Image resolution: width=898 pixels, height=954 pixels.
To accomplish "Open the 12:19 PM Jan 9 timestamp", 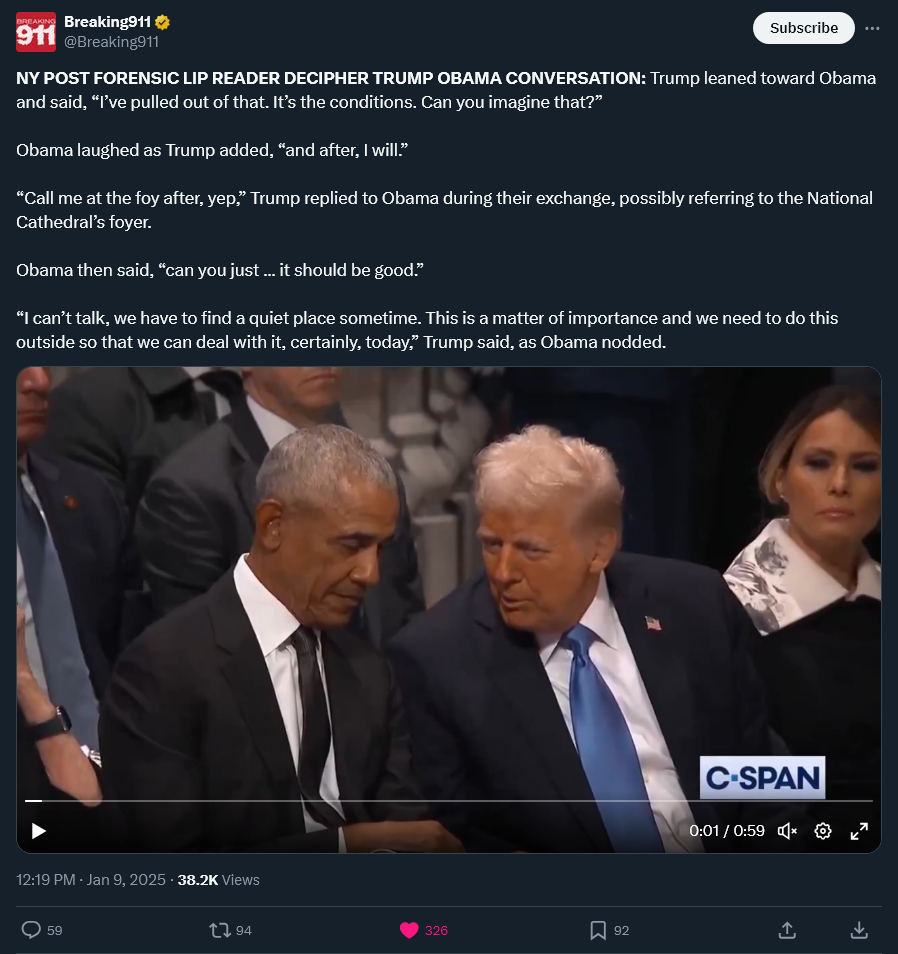I will click(91, 880).
